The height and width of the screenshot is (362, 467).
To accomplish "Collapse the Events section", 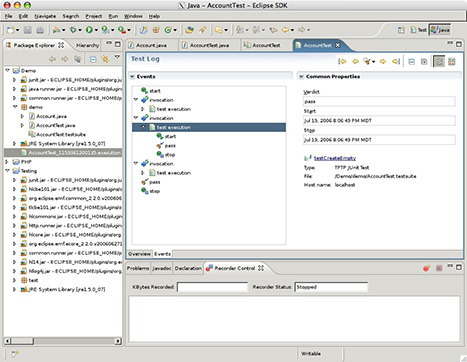I will (132, 77).
